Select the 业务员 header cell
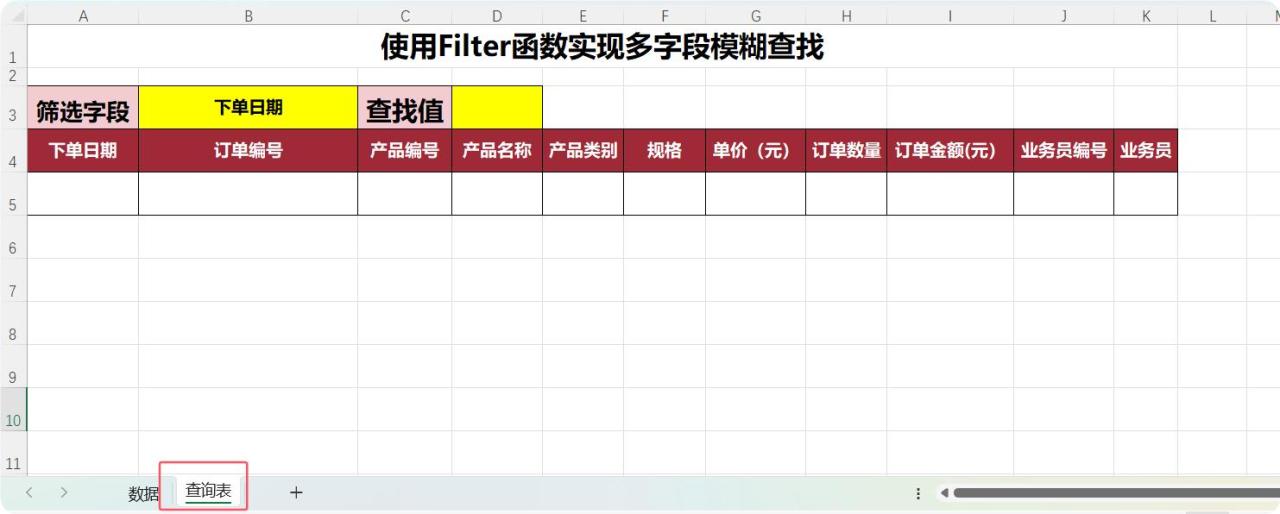 click(x=1146, y=151)
